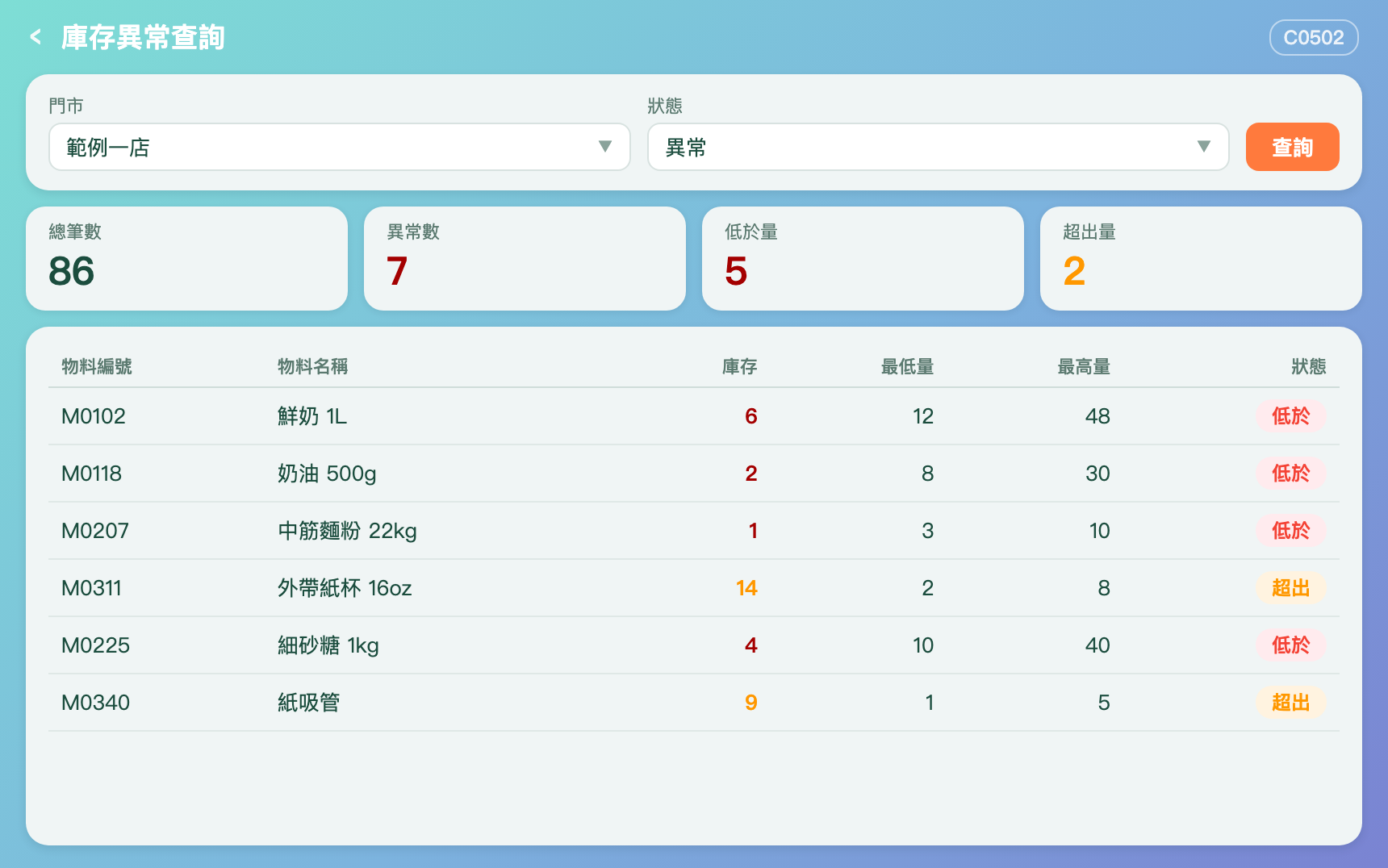Select material code M0102

coord(94,416)
